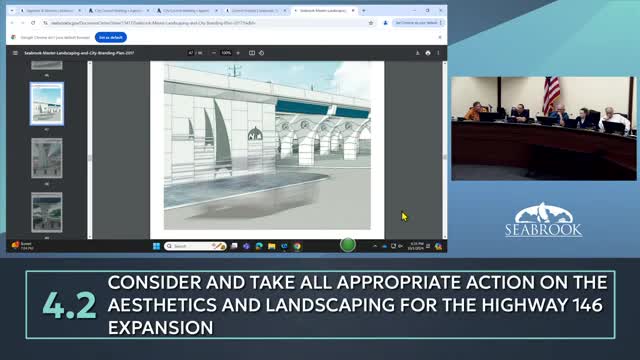The height and width of the screenshot is (360, 640).
Task: Open new tab with plus button
Action: [x=364, y=10]
